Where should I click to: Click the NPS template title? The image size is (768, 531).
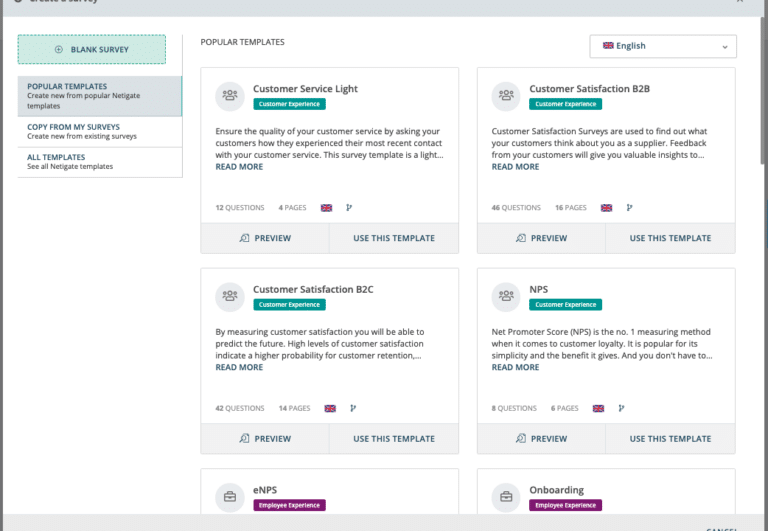point(538,290)
